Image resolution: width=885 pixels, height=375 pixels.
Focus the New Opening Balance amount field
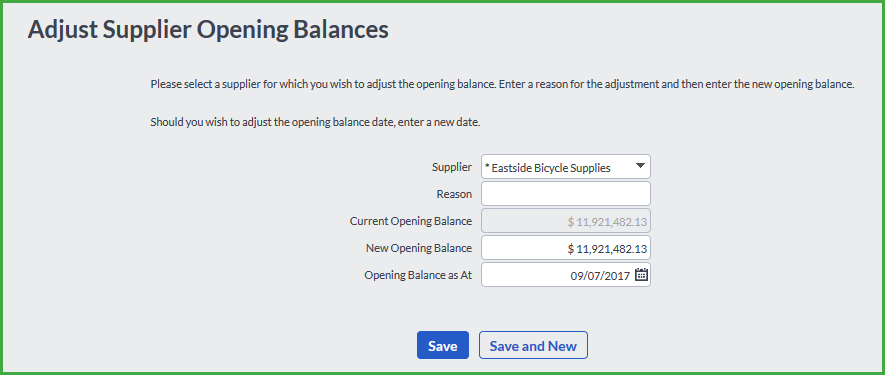coord(566,248)
